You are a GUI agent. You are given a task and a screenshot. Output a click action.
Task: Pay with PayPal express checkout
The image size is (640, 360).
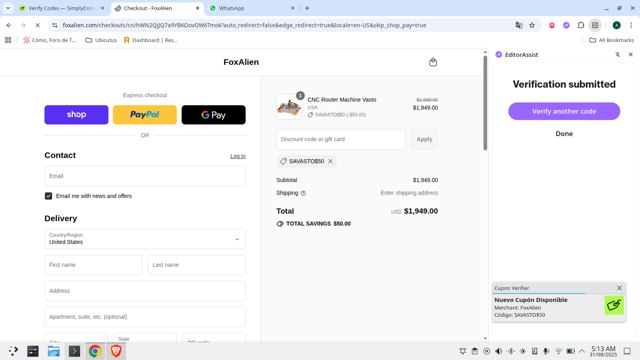click(x=145, y=115)
